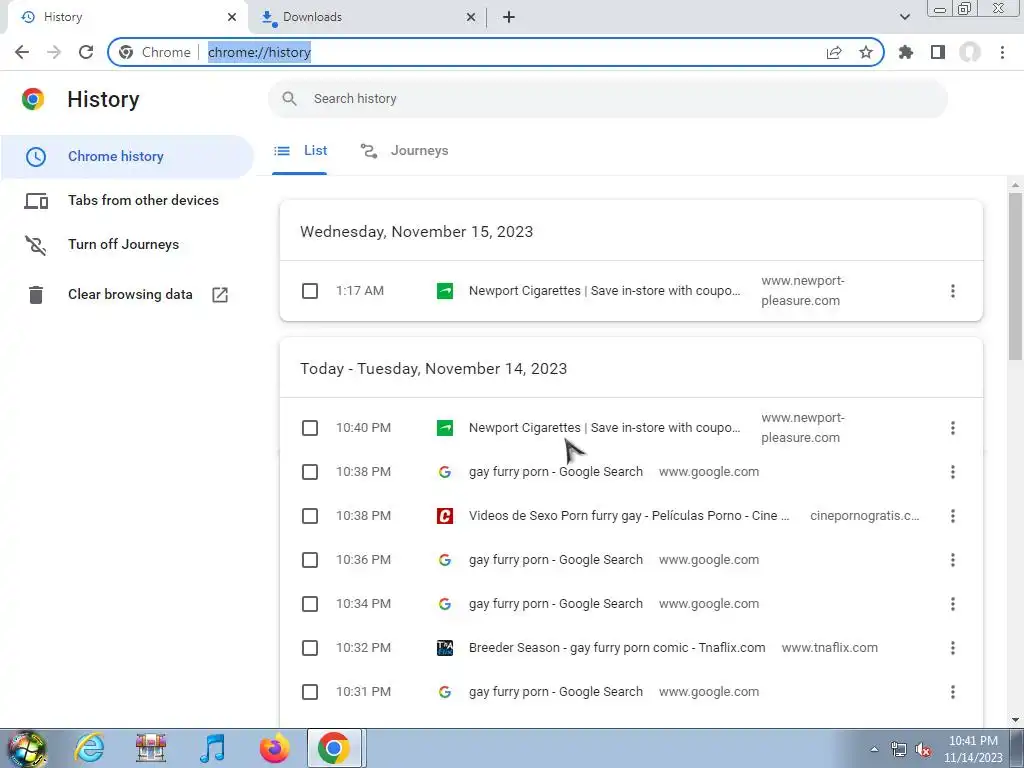Click the Search history field
Viewport: 1024px width, 768px height.
608,99
